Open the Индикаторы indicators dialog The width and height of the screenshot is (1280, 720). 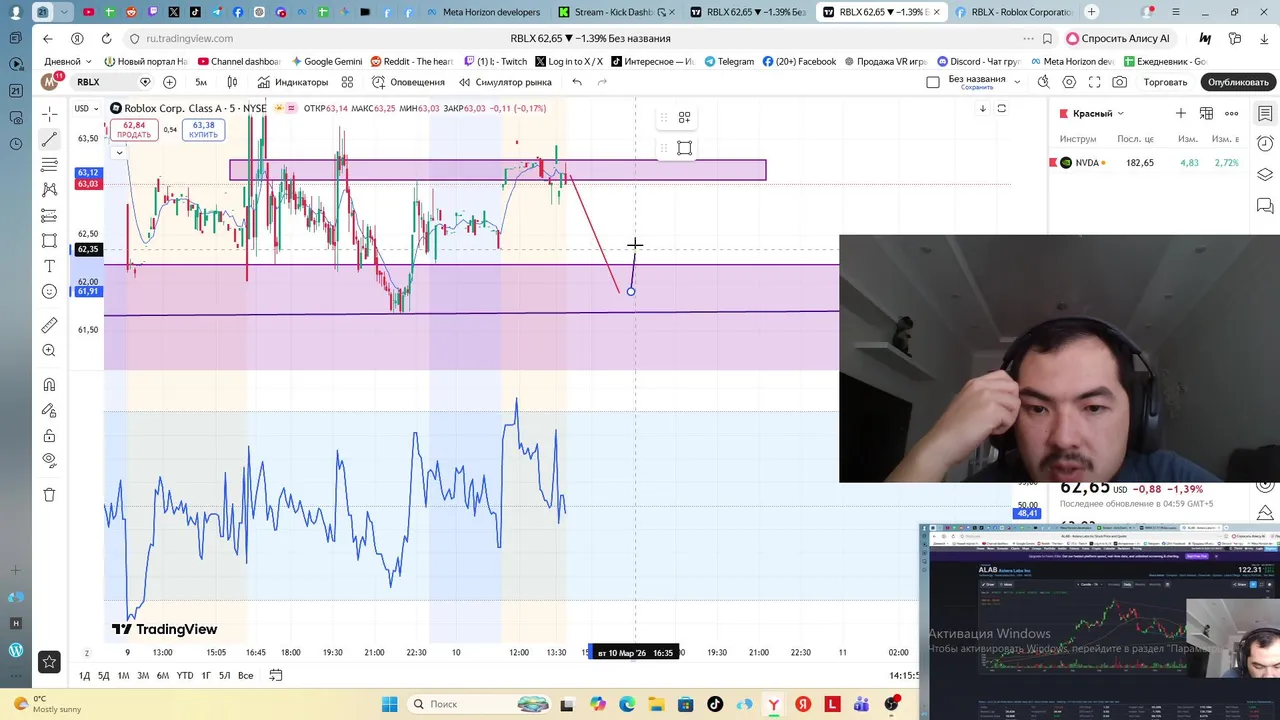tap(292, 82)
